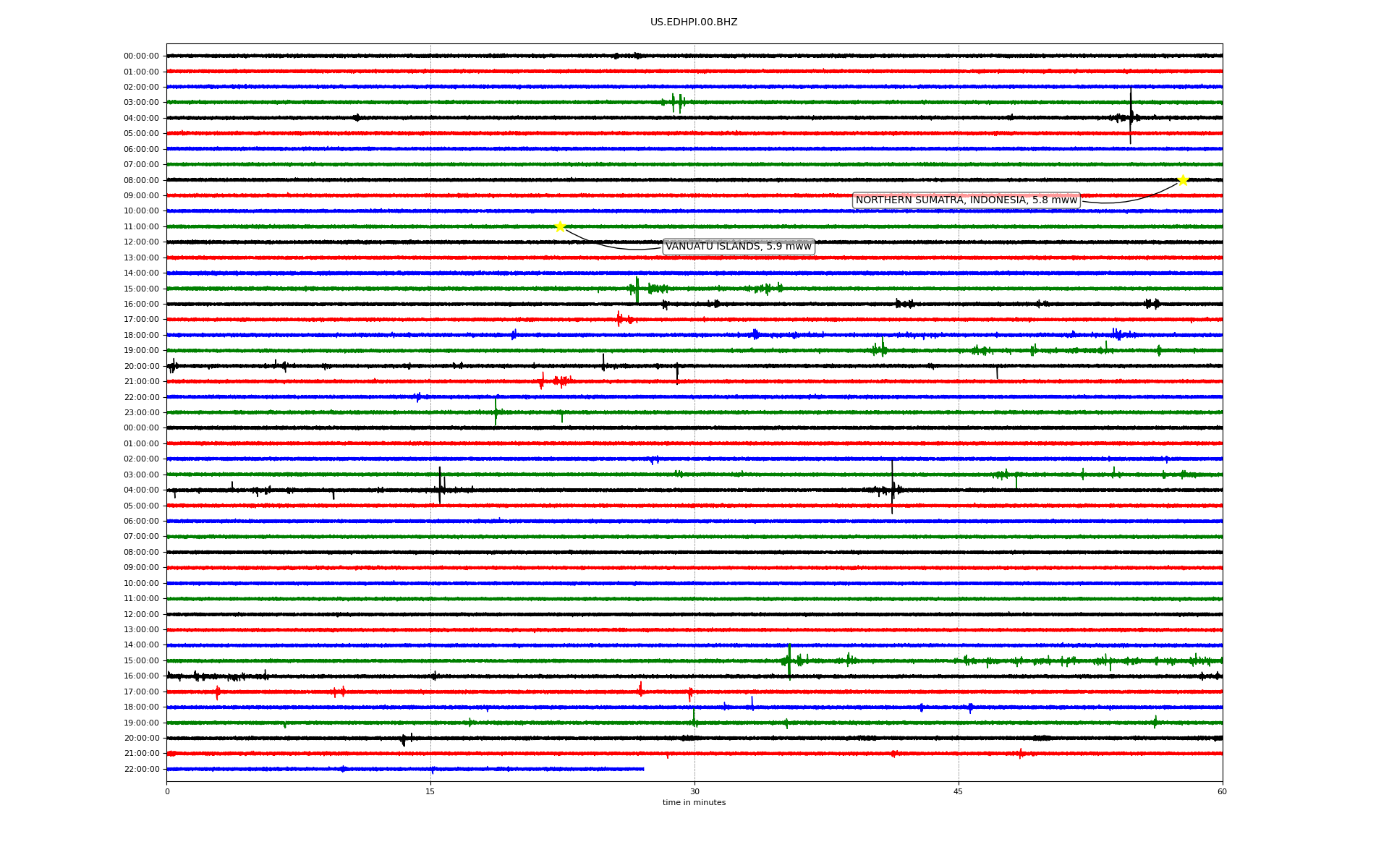
Task: Click the x-axis tick label 15
Action: 430,791
